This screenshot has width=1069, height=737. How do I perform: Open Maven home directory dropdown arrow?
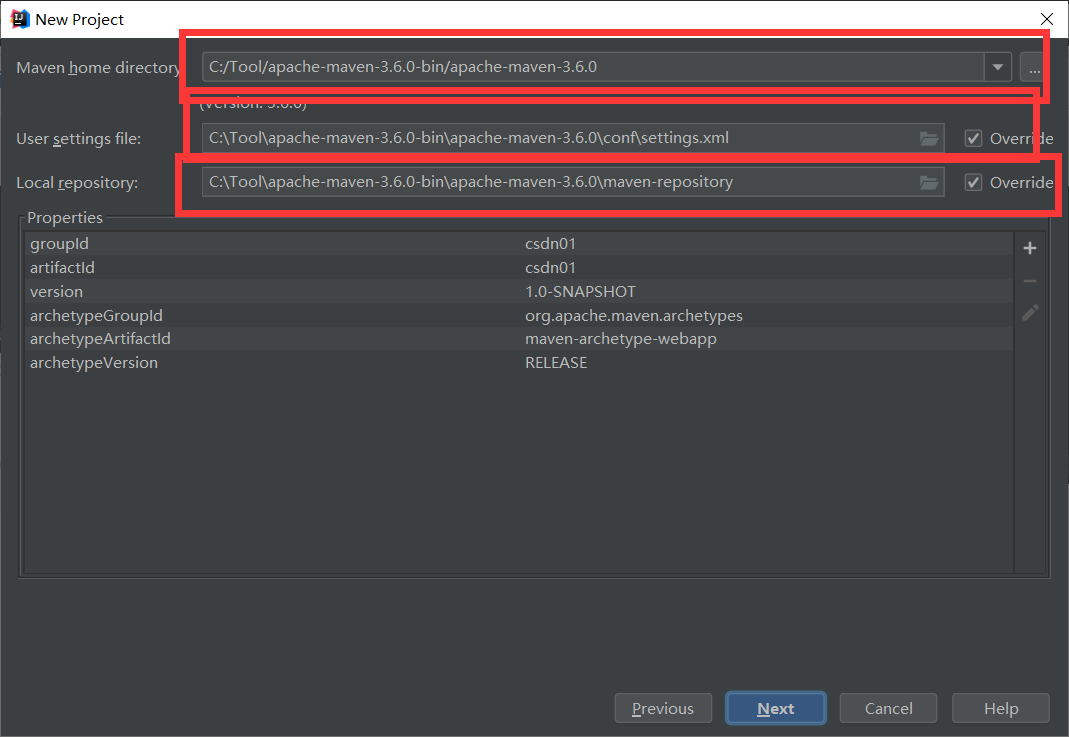[x=997, y=67]
